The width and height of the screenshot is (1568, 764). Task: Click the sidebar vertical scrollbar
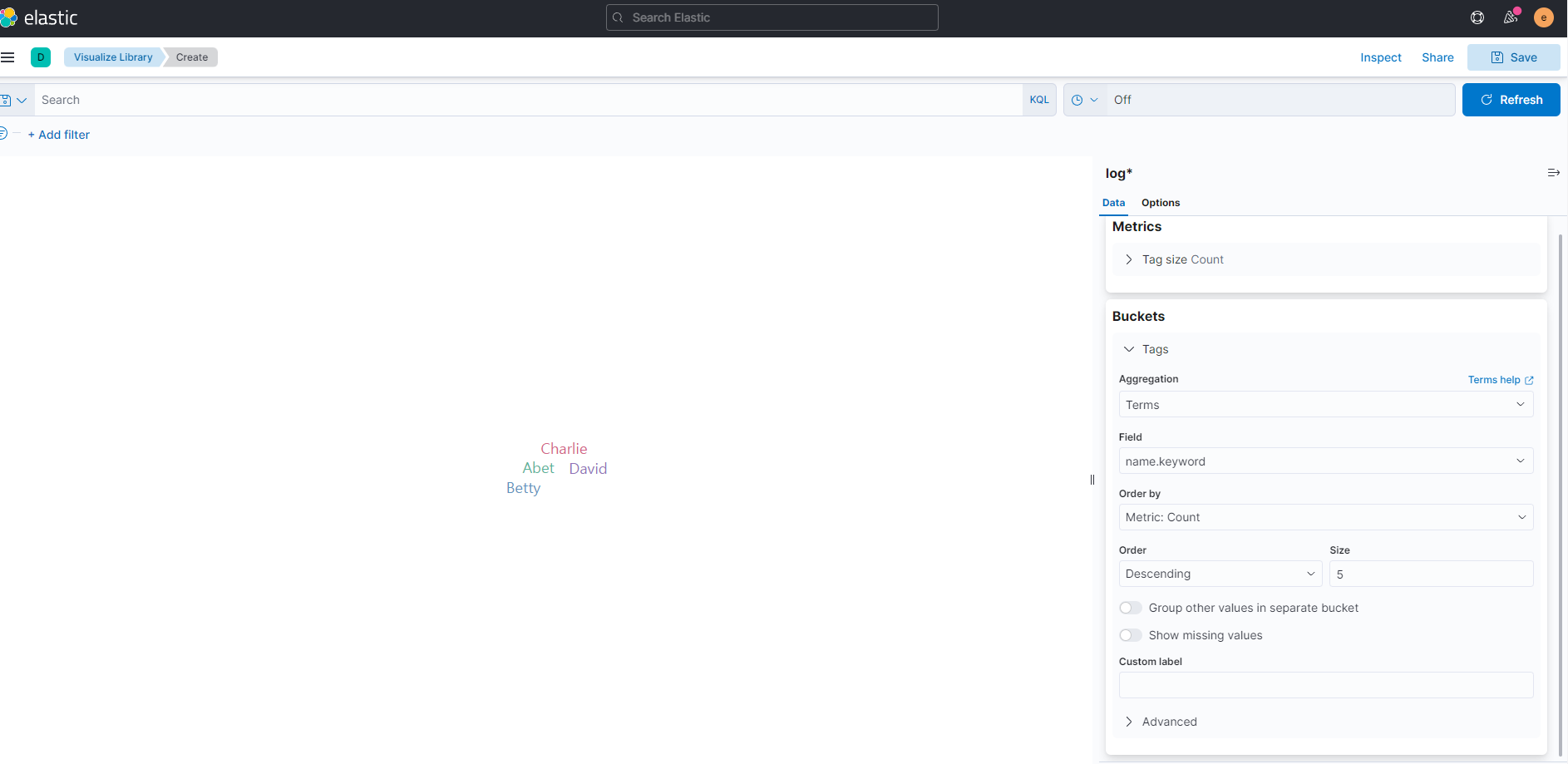[1561, 495]
